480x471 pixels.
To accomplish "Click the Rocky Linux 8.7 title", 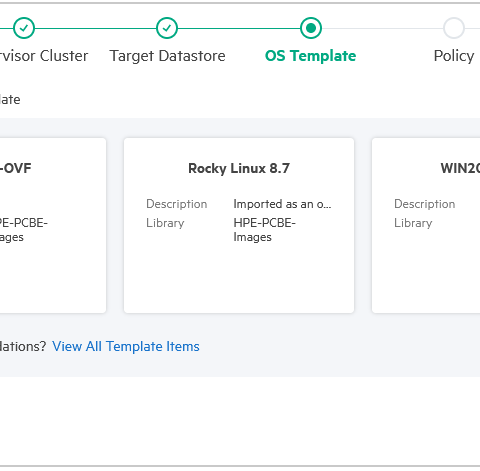I will click(239, 168).
